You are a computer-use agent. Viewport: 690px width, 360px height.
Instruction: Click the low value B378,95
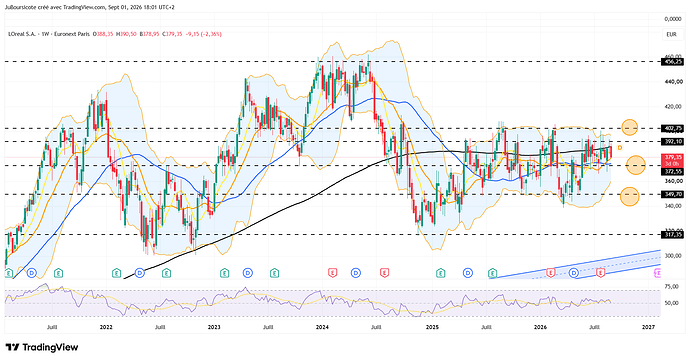point(150,34)
